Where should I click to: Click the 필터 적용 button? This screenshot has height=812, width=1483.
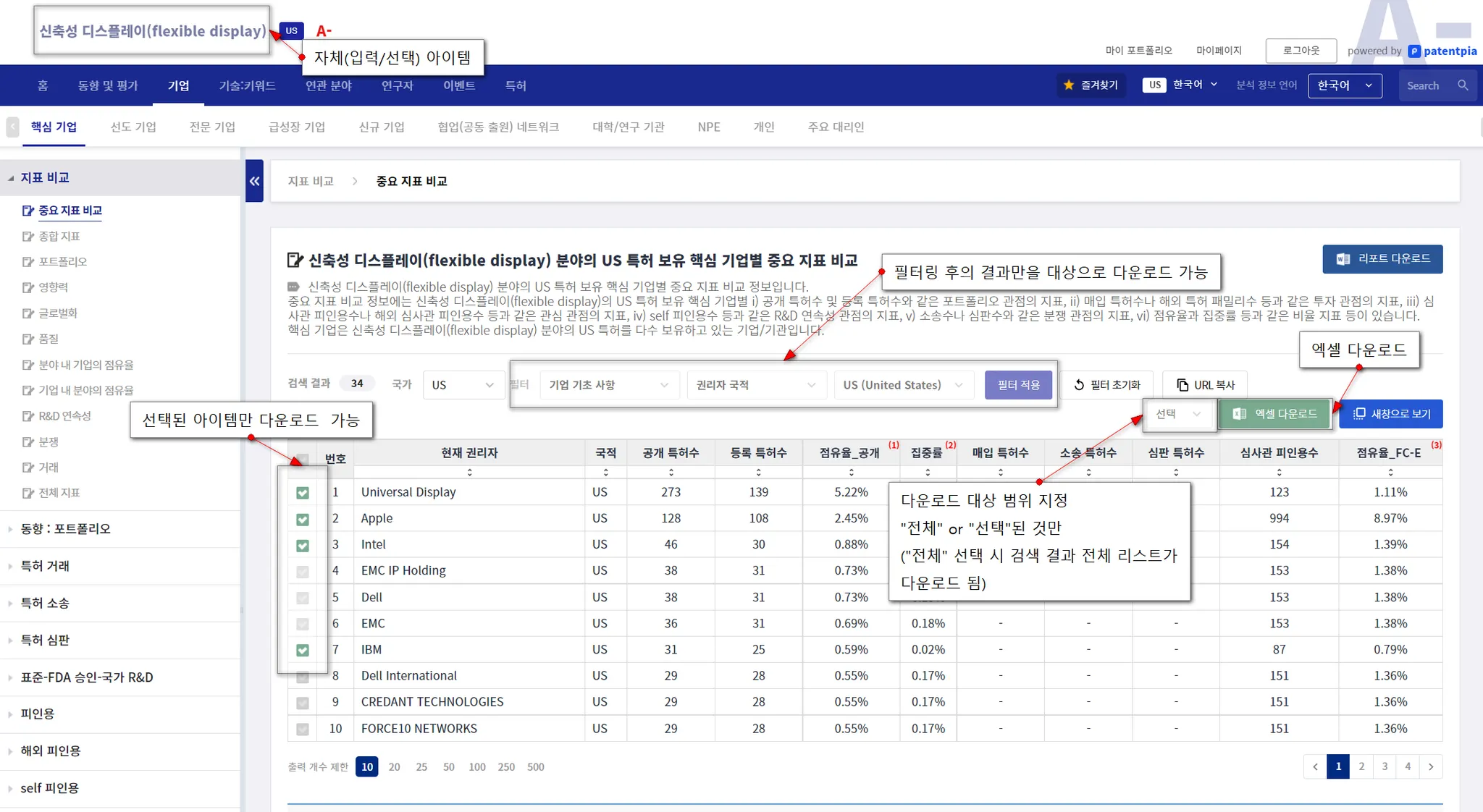1018,385
